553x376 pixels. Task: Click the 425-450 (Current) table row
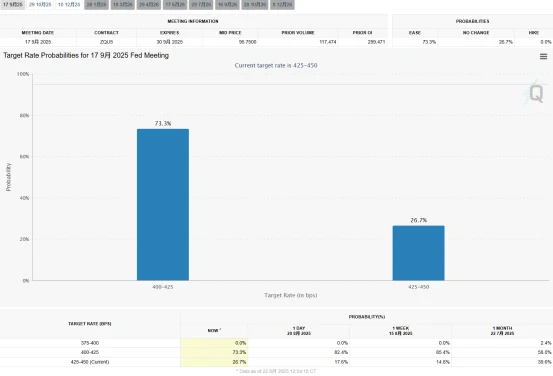276,362
